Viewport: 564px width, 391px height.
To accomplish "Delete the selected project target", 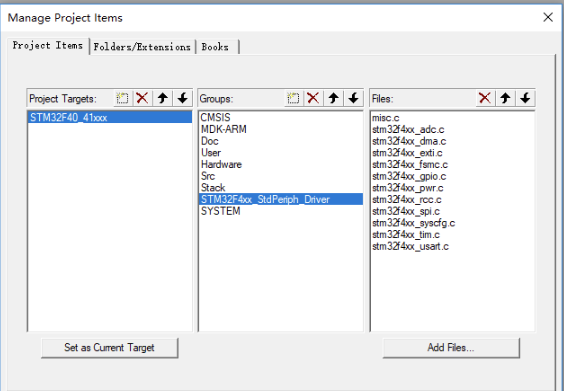I will tap(142, 98).
